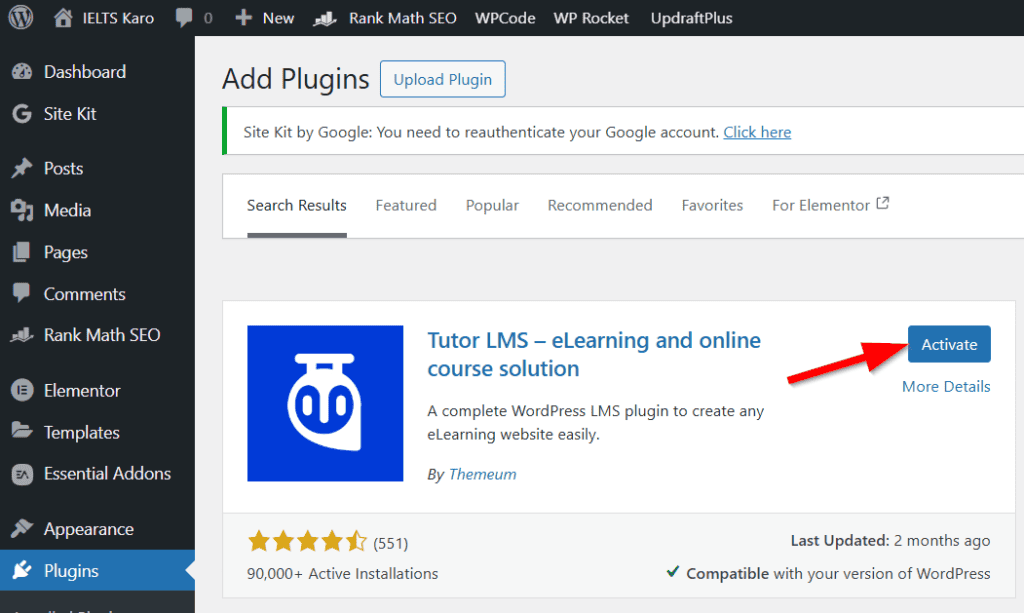Click the 'Click here' reauthenticate link
The image size is (1024, 613).
757,132
